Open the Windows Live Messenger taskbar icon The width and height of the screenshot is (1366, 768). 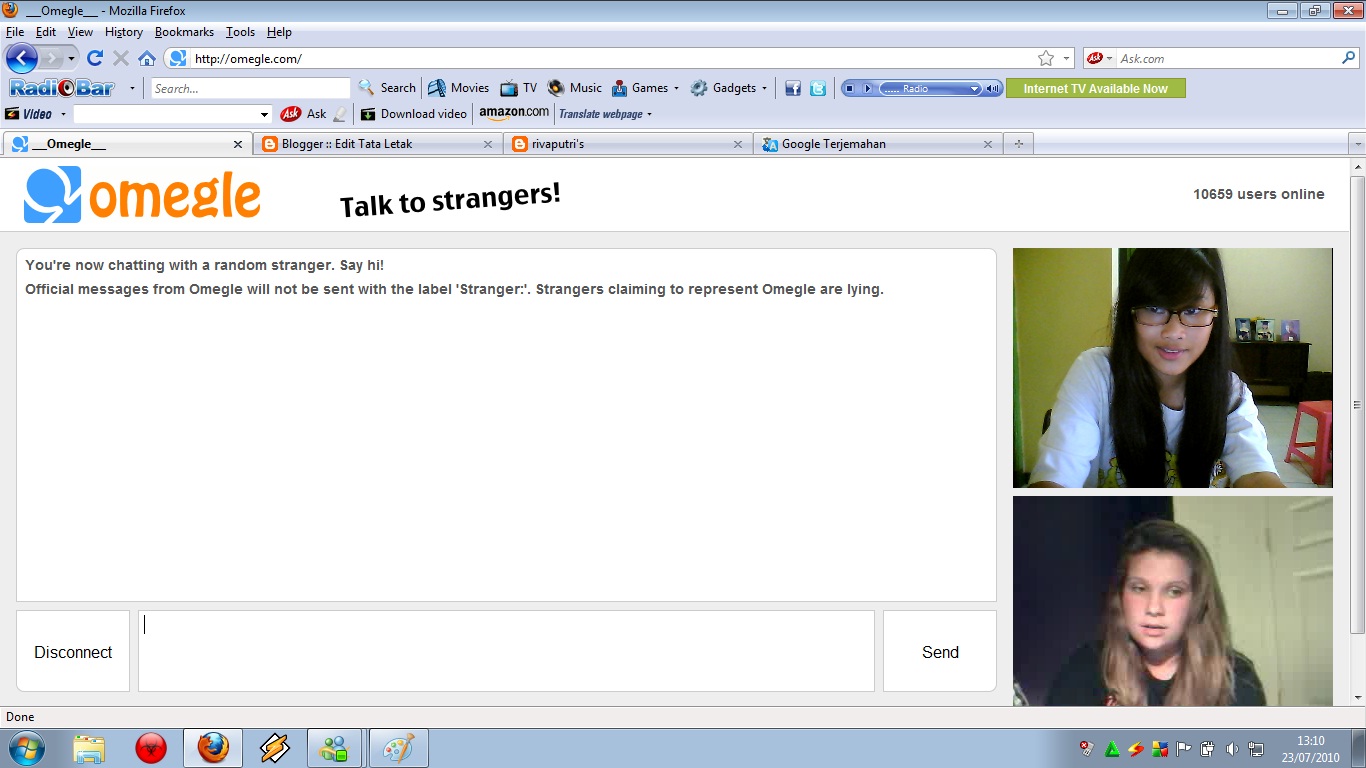pos(336,748)
